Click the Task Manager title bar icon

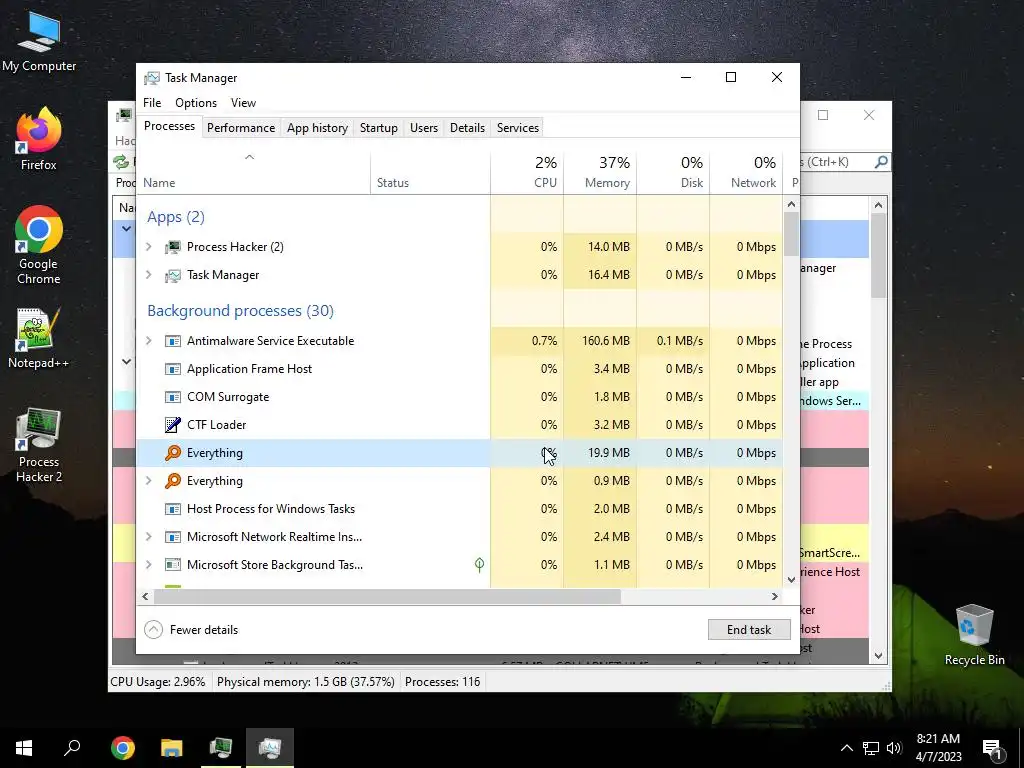coord(152,78)
